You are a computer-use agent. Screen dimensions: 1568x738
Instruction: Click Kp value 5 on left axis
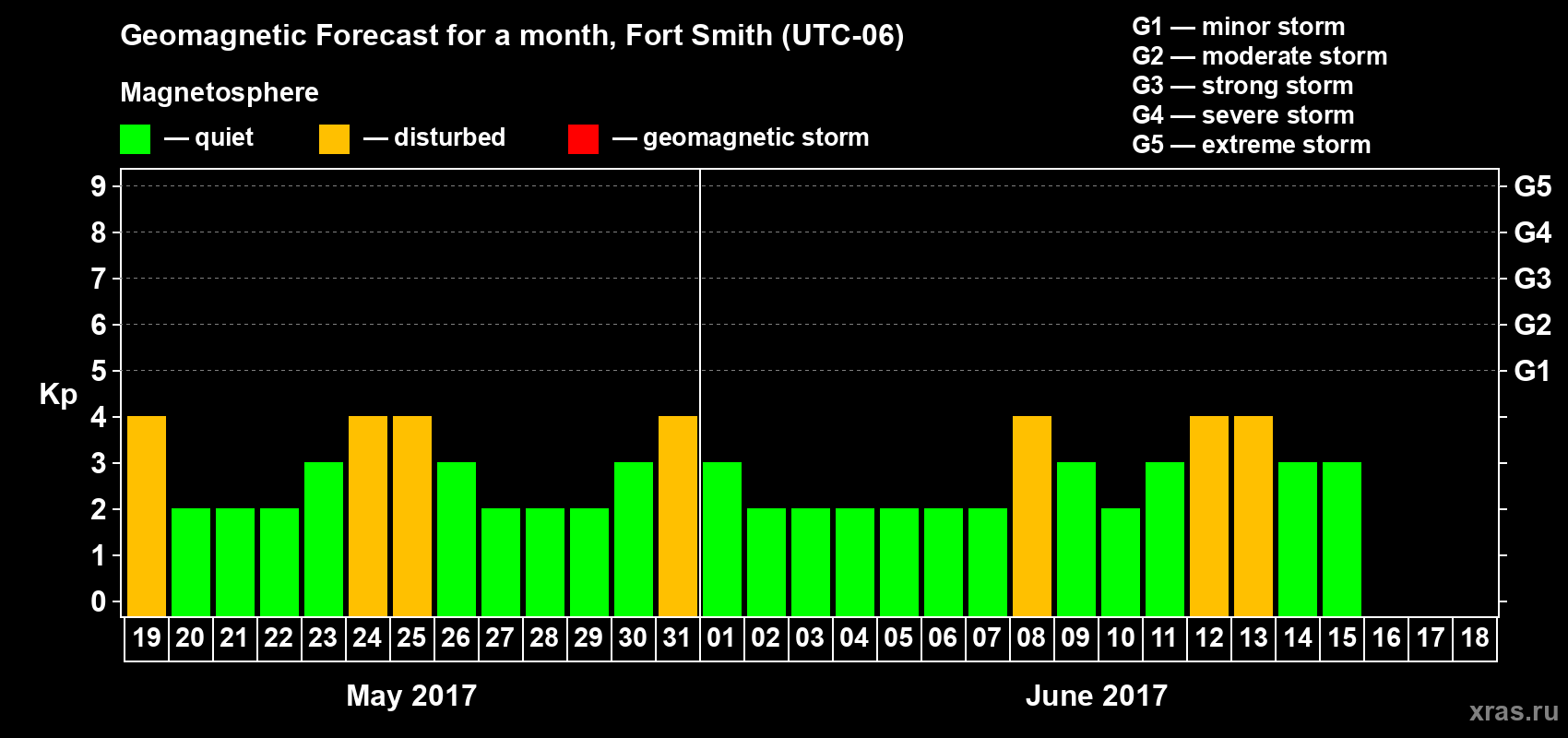pyautogui.click(x=99, y=371)
